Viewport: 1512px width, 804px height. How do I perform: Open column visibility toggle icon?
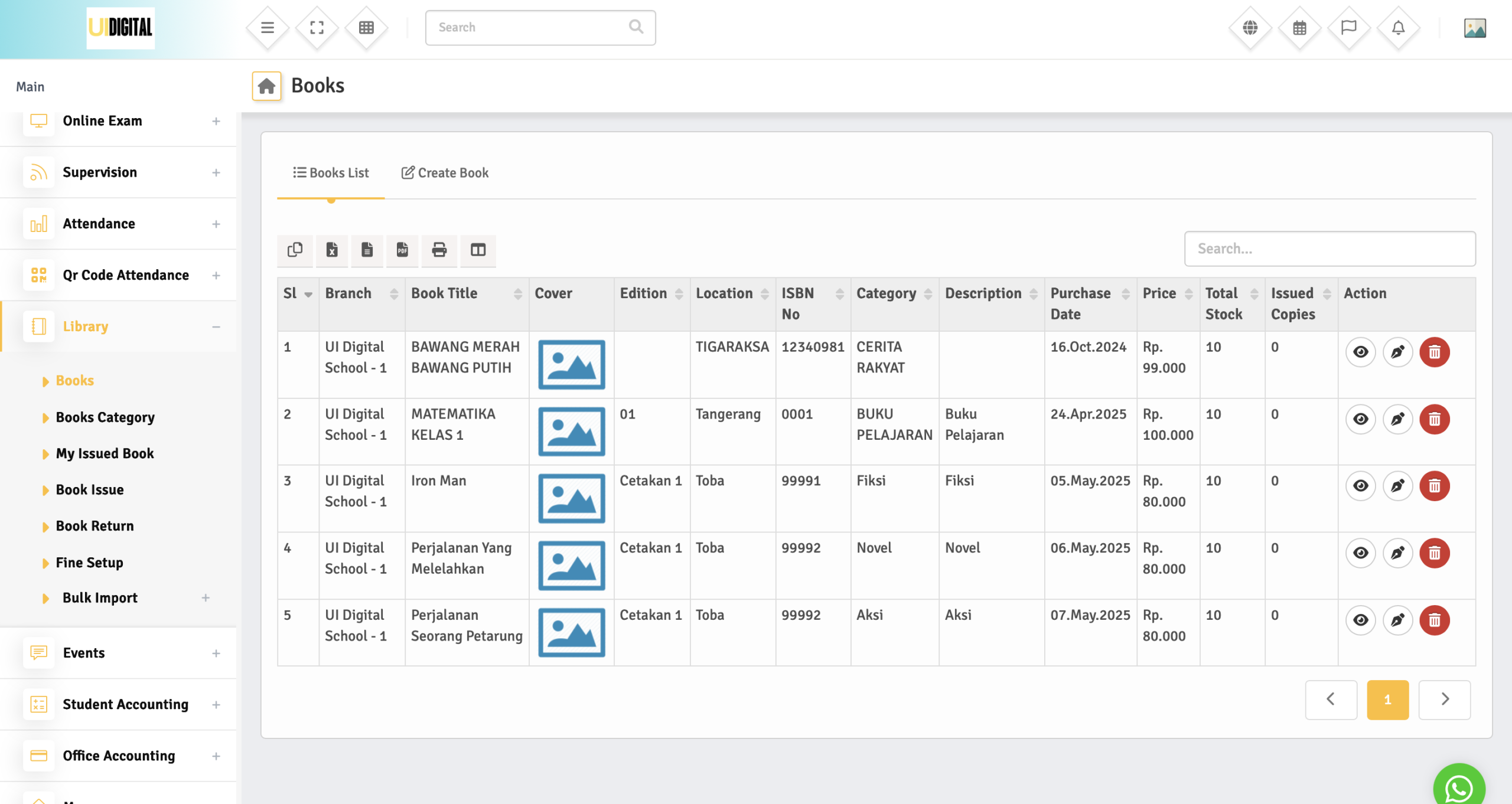click(x=478, y=250)
